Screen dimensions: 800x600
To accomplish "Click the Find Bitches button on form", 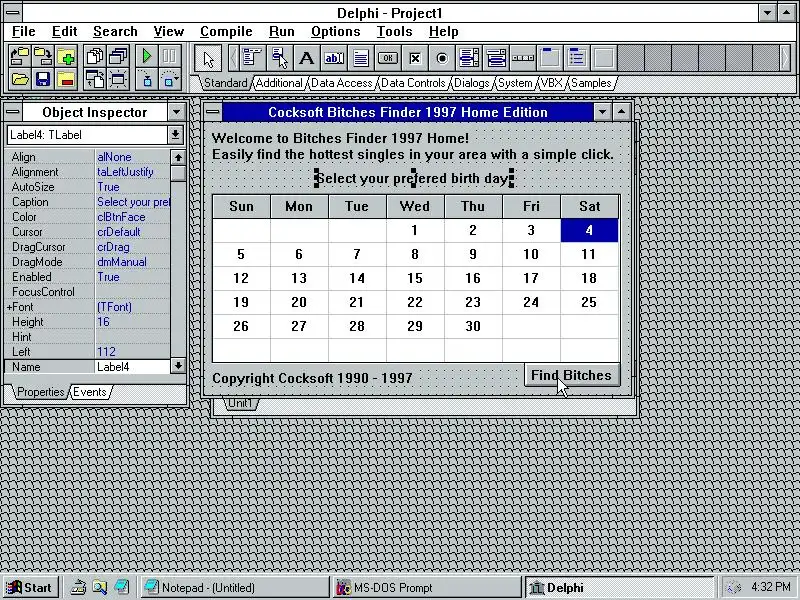I will (x=572, y=376).
